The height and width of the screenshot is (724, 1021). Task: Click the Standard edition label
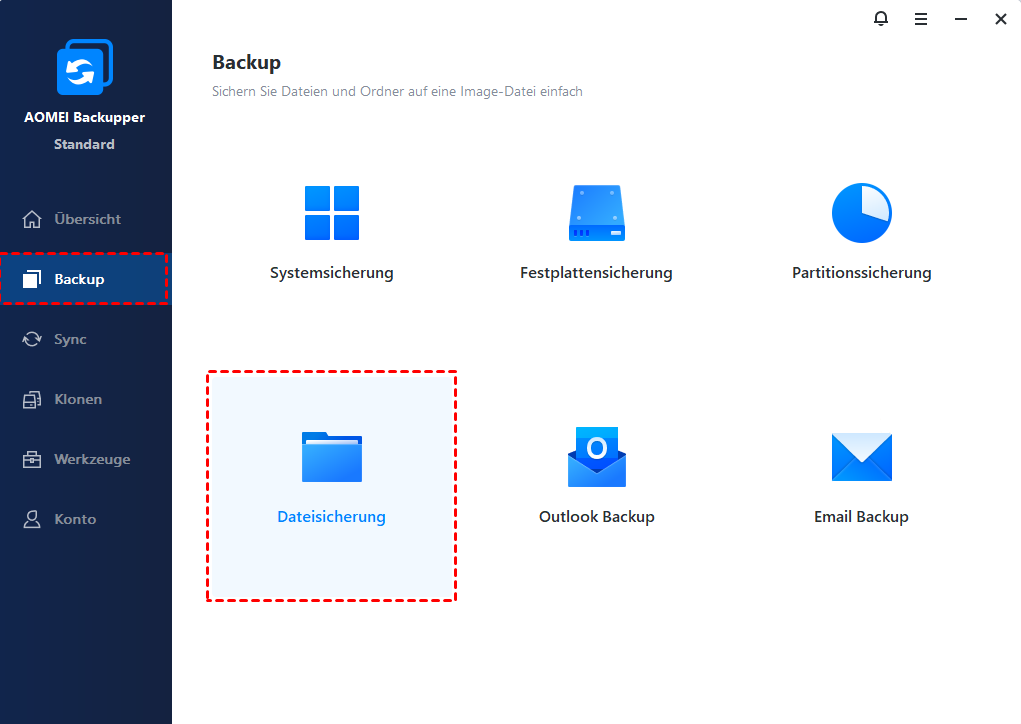tap(85, 144)
